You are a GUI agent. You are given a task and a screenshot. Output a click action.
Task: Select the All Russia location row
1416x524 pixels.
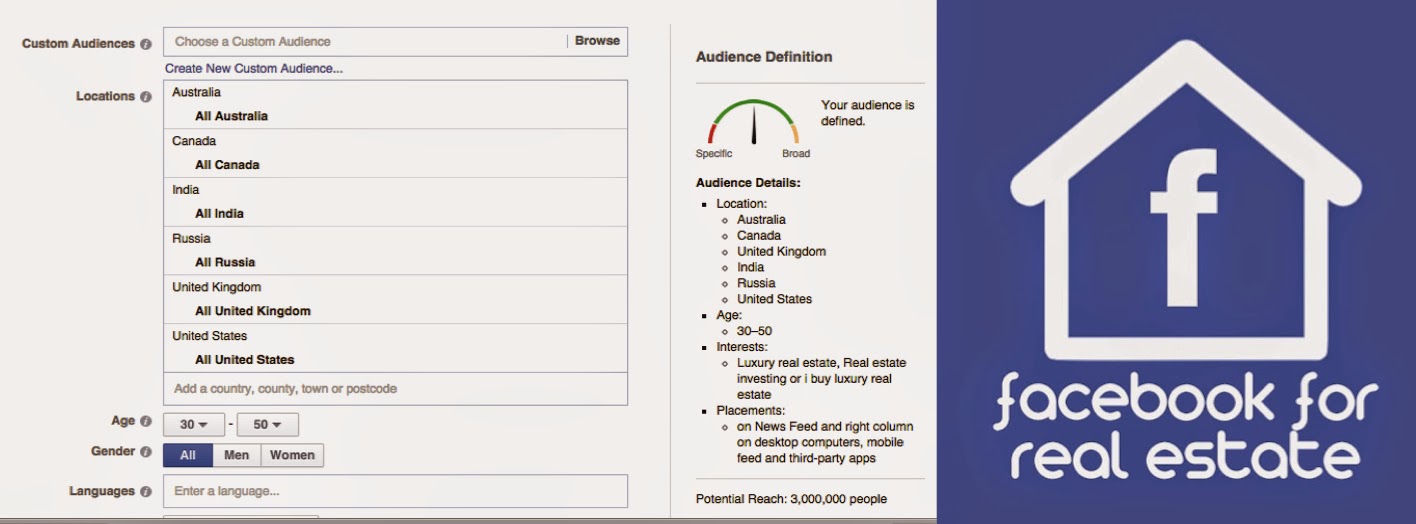pyautogui.click(x=395, y=263)
